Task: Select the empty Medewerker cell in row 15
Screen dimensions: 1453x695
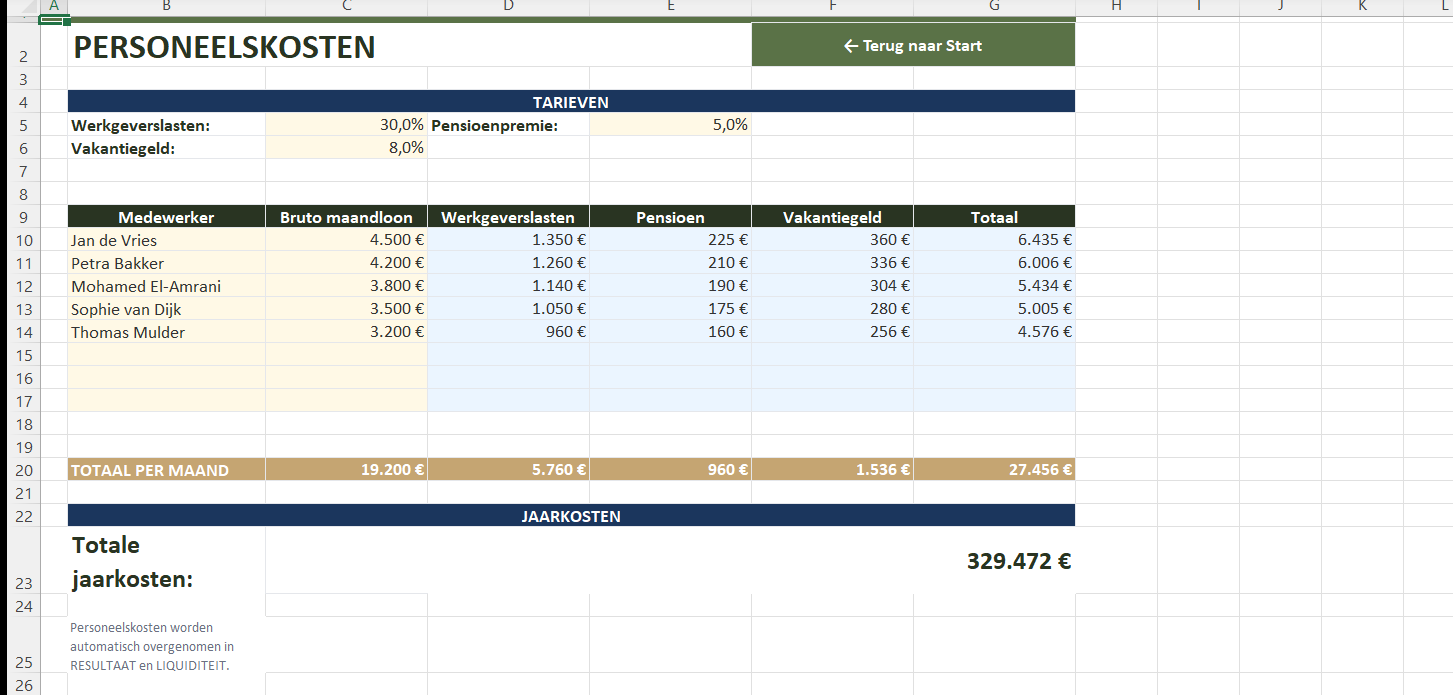Action: tap(166, 355)
